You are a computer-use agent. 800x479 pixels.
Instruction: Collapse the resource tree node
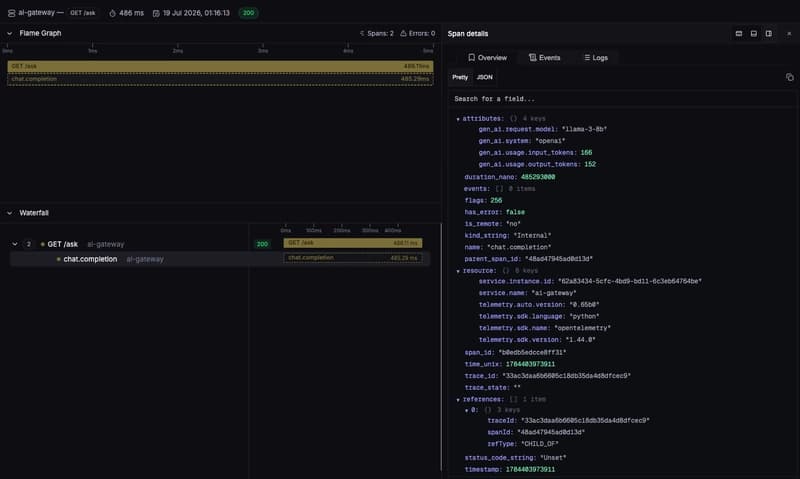[458, 271]
